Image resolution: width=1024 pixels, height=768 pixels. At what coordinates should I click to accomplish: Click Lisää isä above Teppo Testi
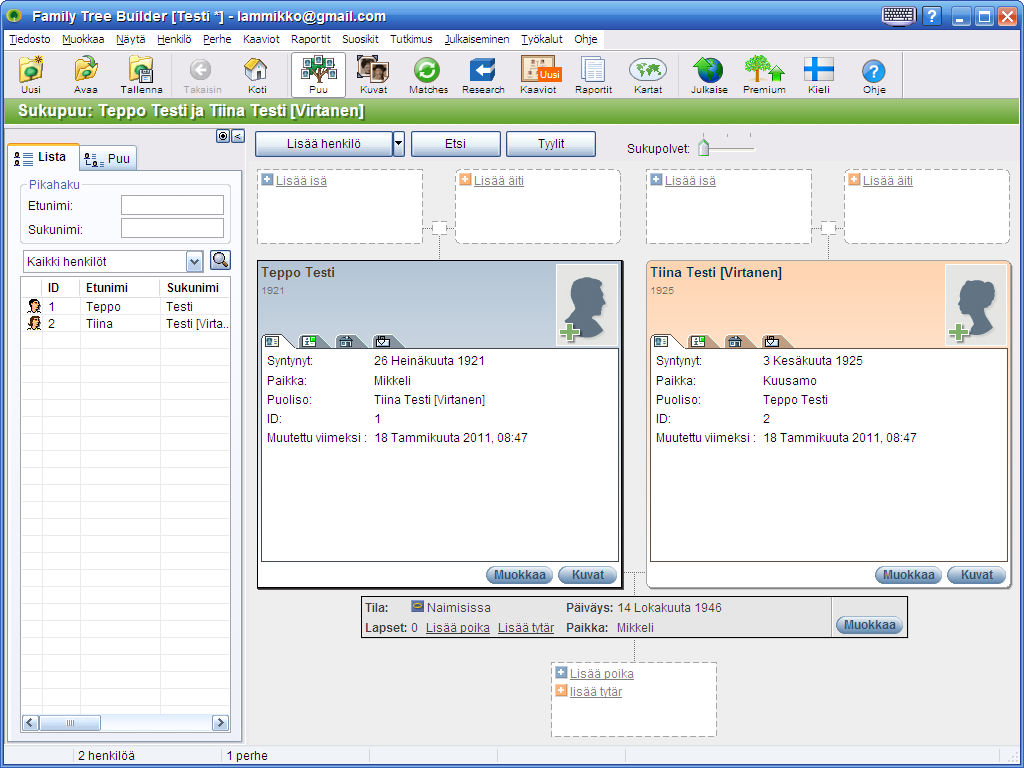point(301,181)
